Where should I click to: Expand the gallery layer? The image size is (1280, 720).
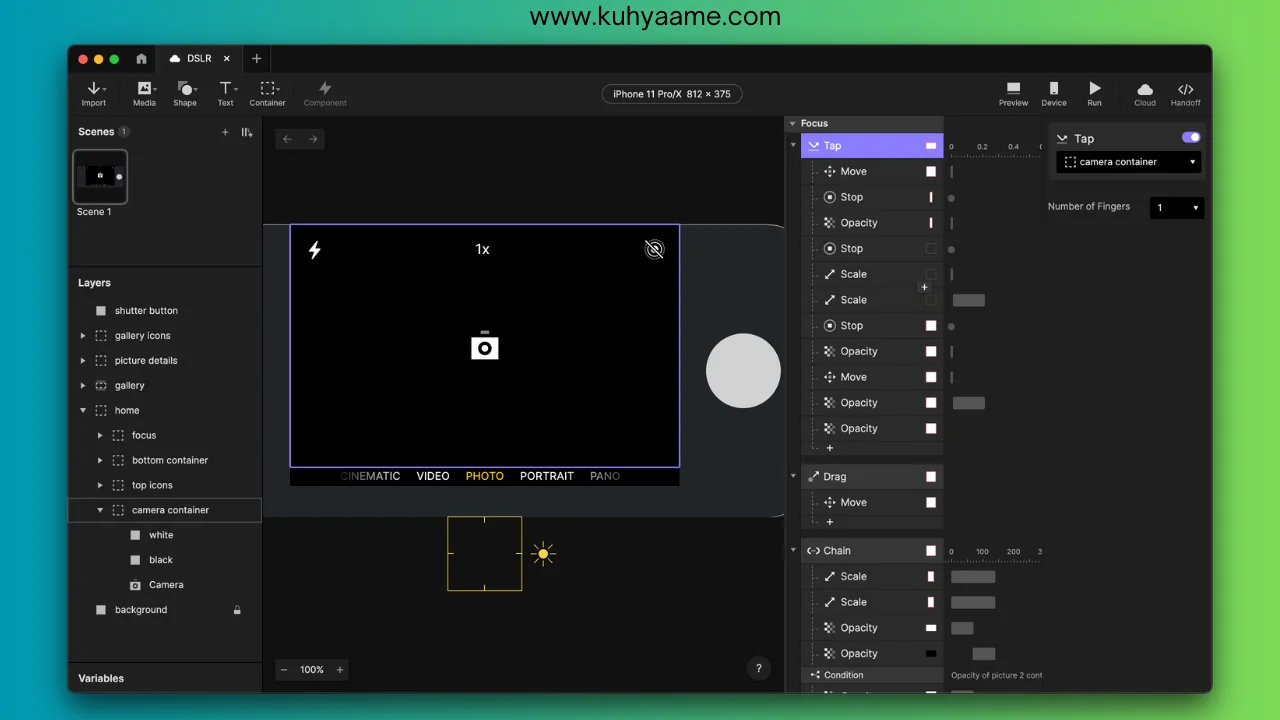83,386
